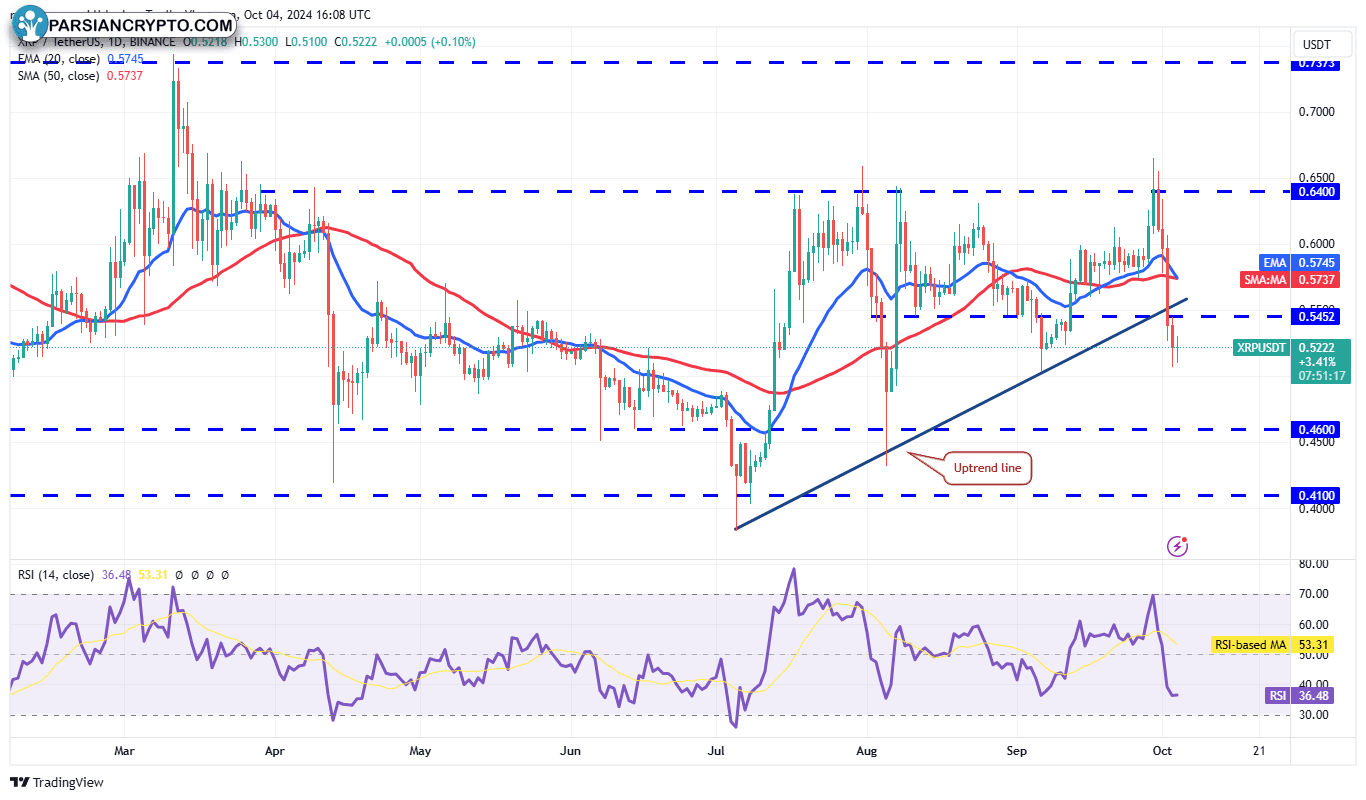Screen dimensions: 1366x800
Task: Select the RSI (14, close) indicator legend
Action: point(56,575)
